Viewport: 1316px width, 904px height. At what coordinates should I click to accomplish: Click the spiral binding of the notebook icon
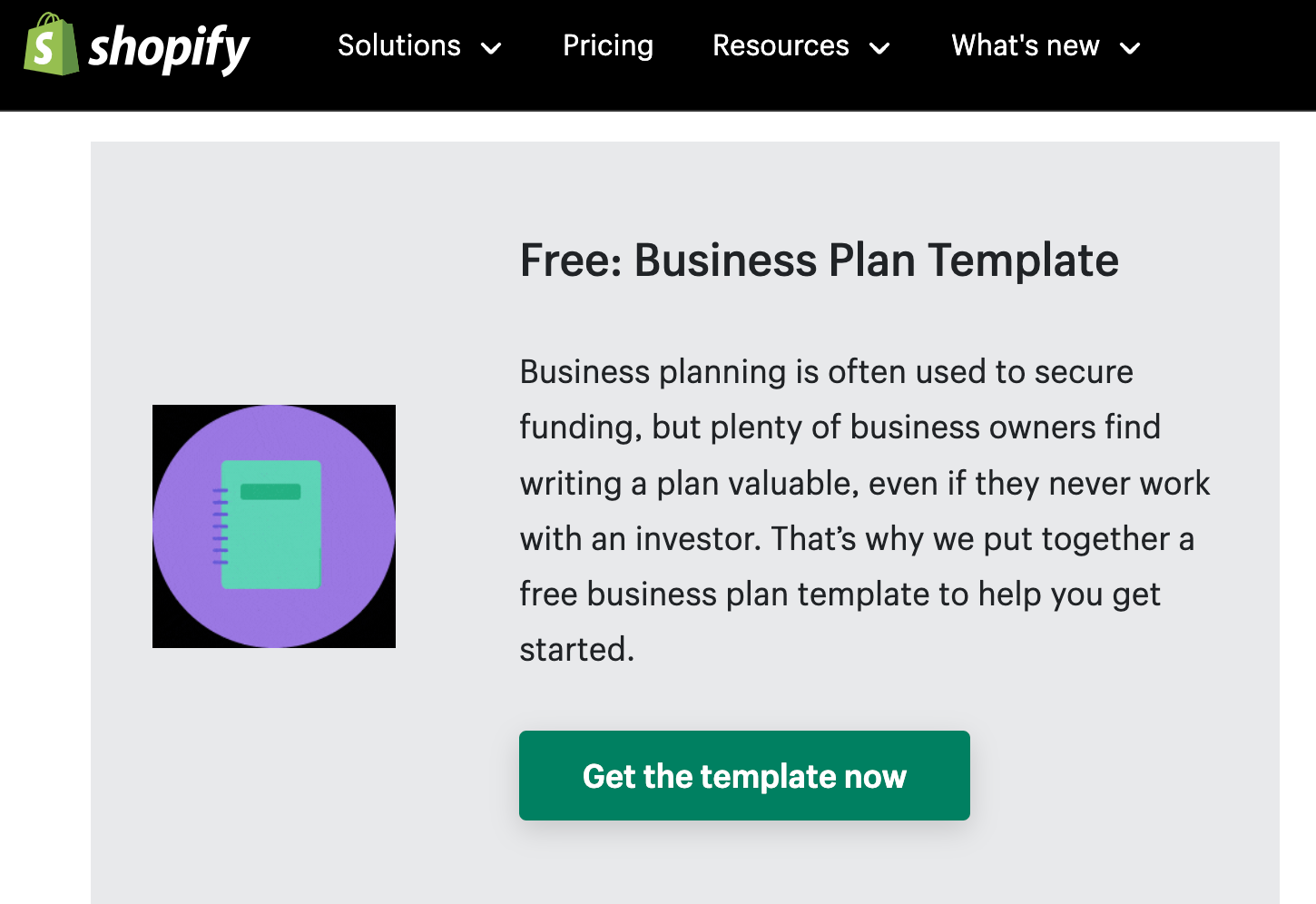point(221,526)
